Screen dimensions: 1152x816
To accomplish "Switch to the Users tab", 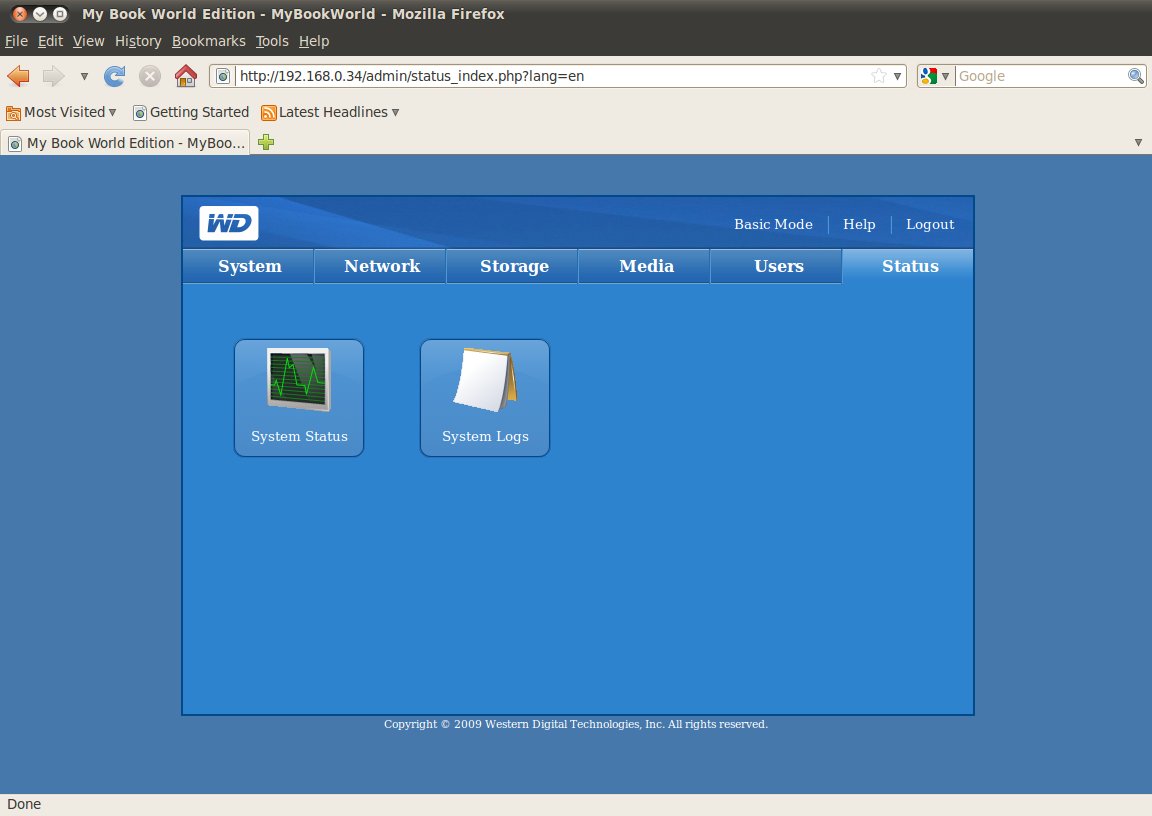I will 778,266.
